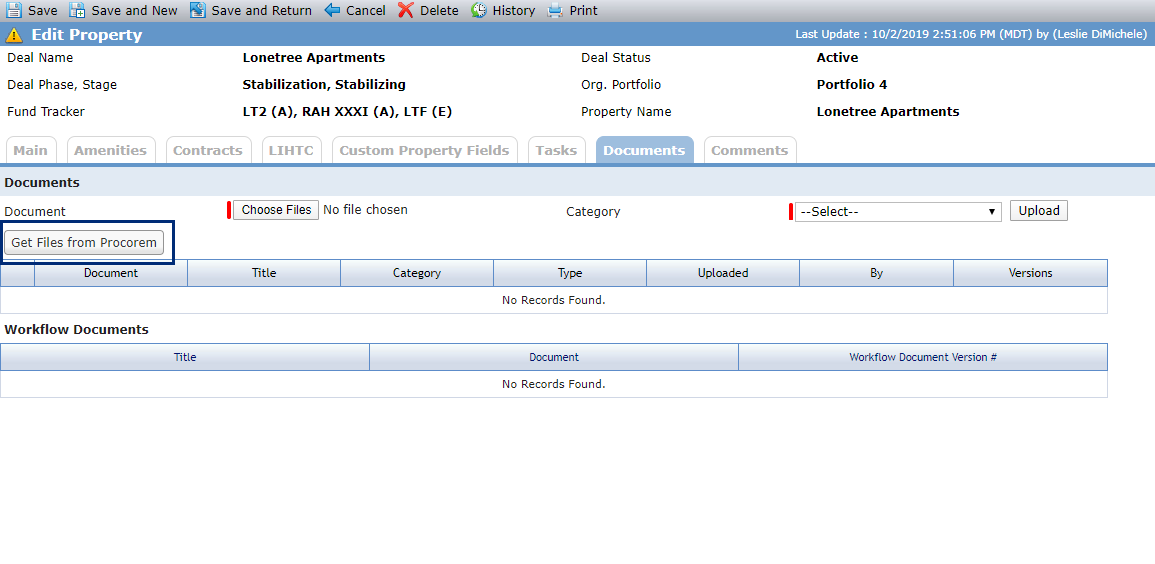Open the LIHTC tab
This screenshot has height=564, width=1155.
point(291,150)
